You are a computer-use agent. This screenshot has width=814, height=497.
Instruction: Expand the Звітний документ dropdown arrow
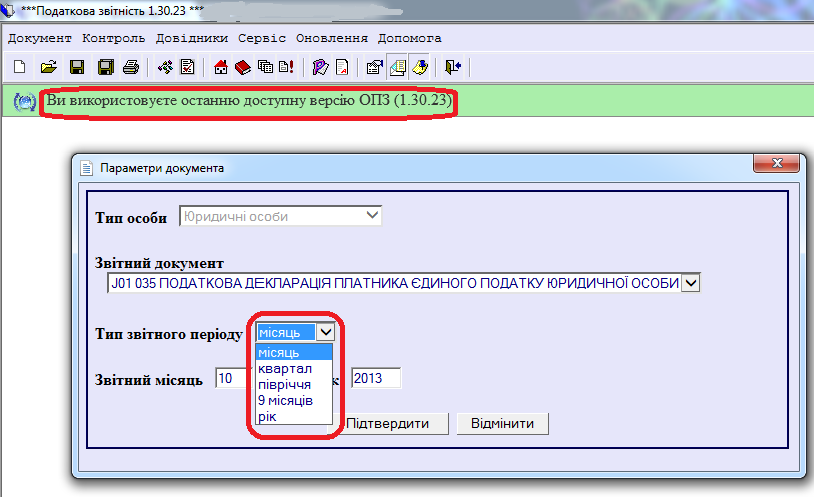692,284
